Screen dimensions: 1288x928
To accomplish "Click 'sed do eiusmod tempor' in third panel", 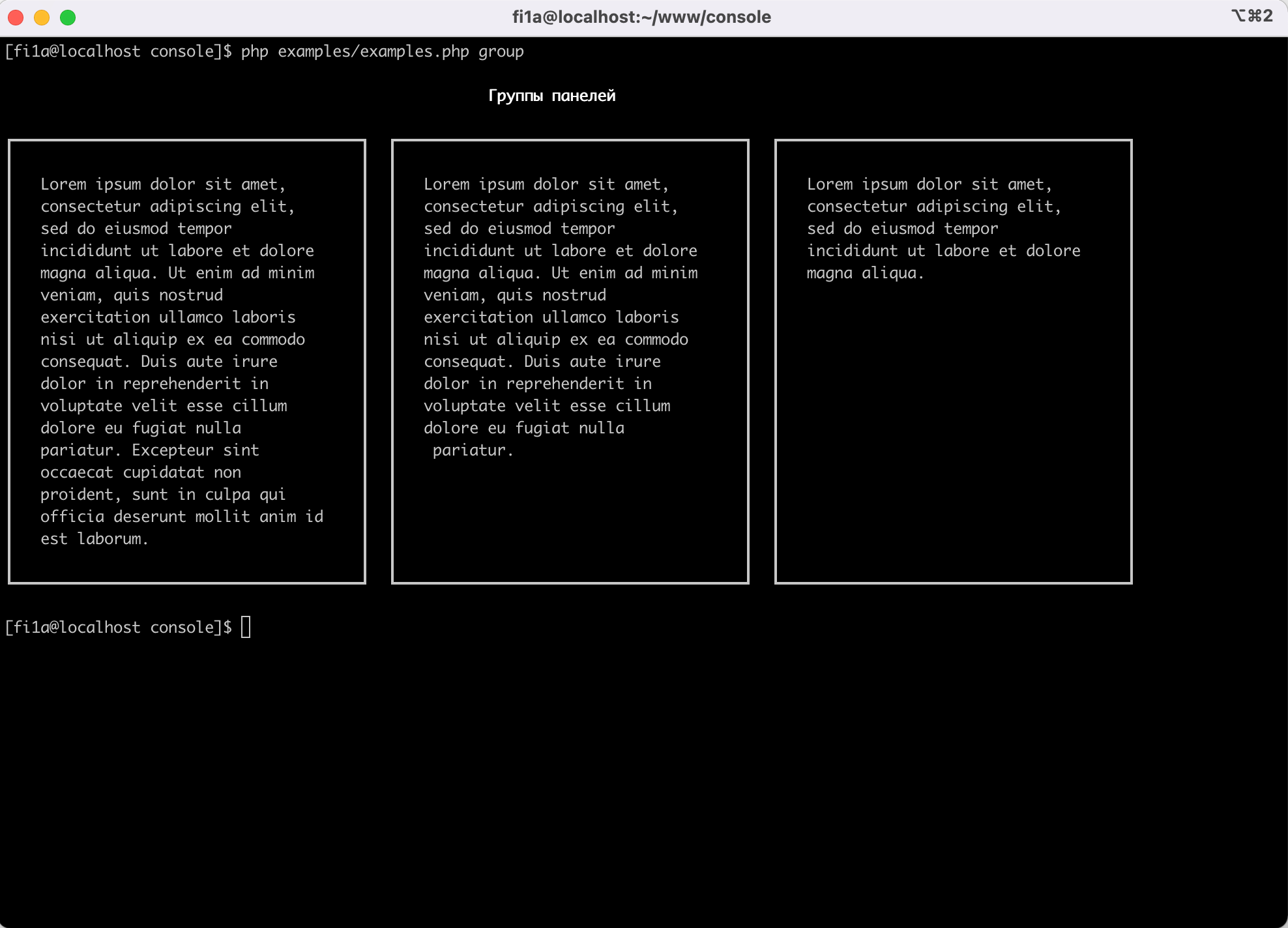I will tap(903, 229).
